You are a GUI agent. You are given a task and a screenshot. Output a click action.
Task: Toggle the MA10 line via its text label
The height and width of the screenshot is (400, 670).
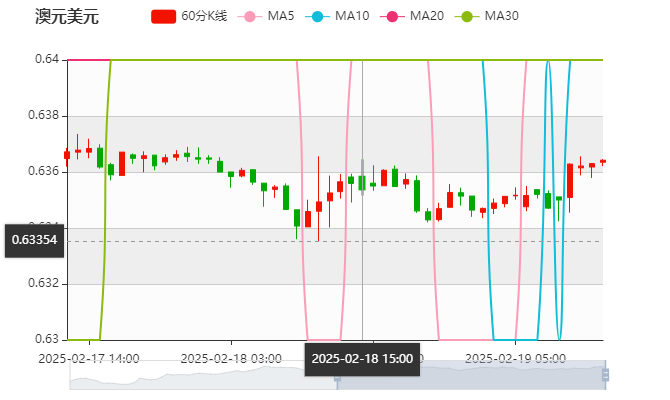pos(352,17)
